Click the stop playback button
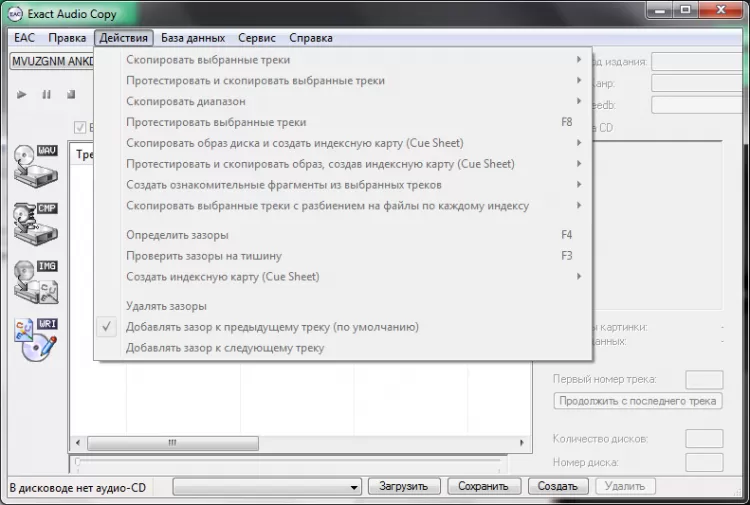The width and height of the screenshot is (750, 505). coord(71,95)
